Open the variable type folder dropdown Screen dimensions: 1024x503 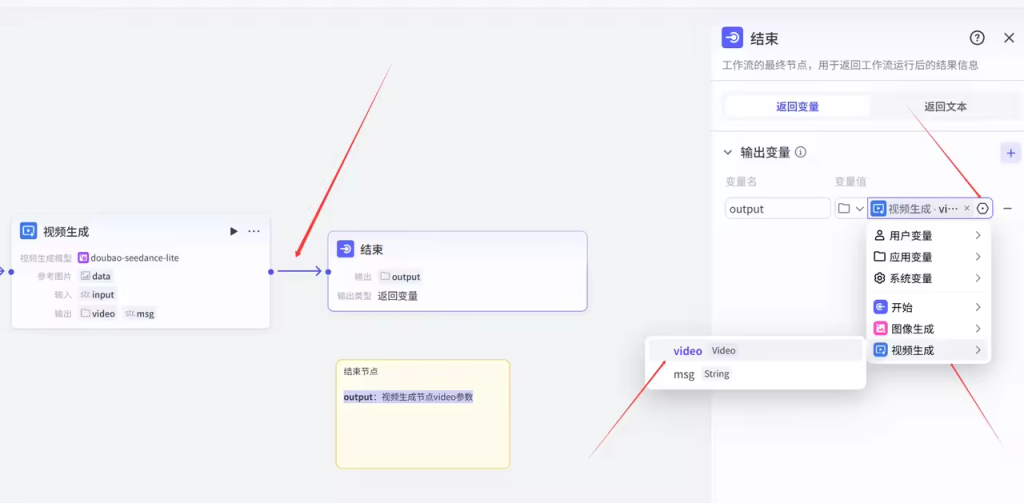850,208
